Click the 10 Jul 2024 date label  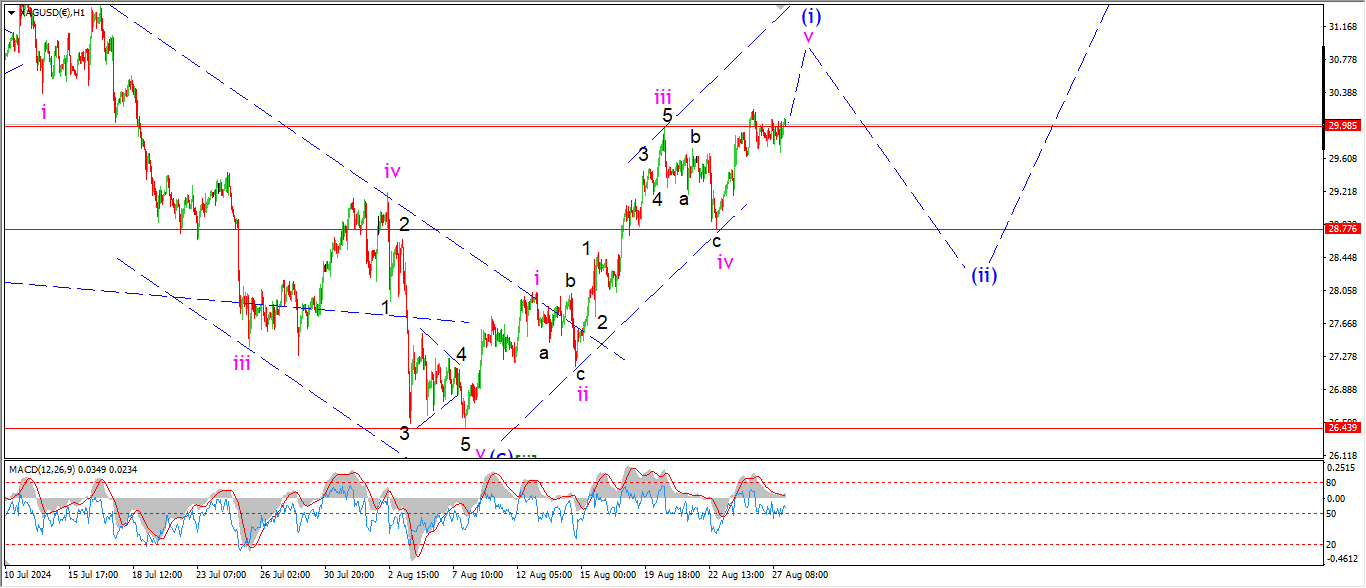pyautogui.click(x=30, y=575)
